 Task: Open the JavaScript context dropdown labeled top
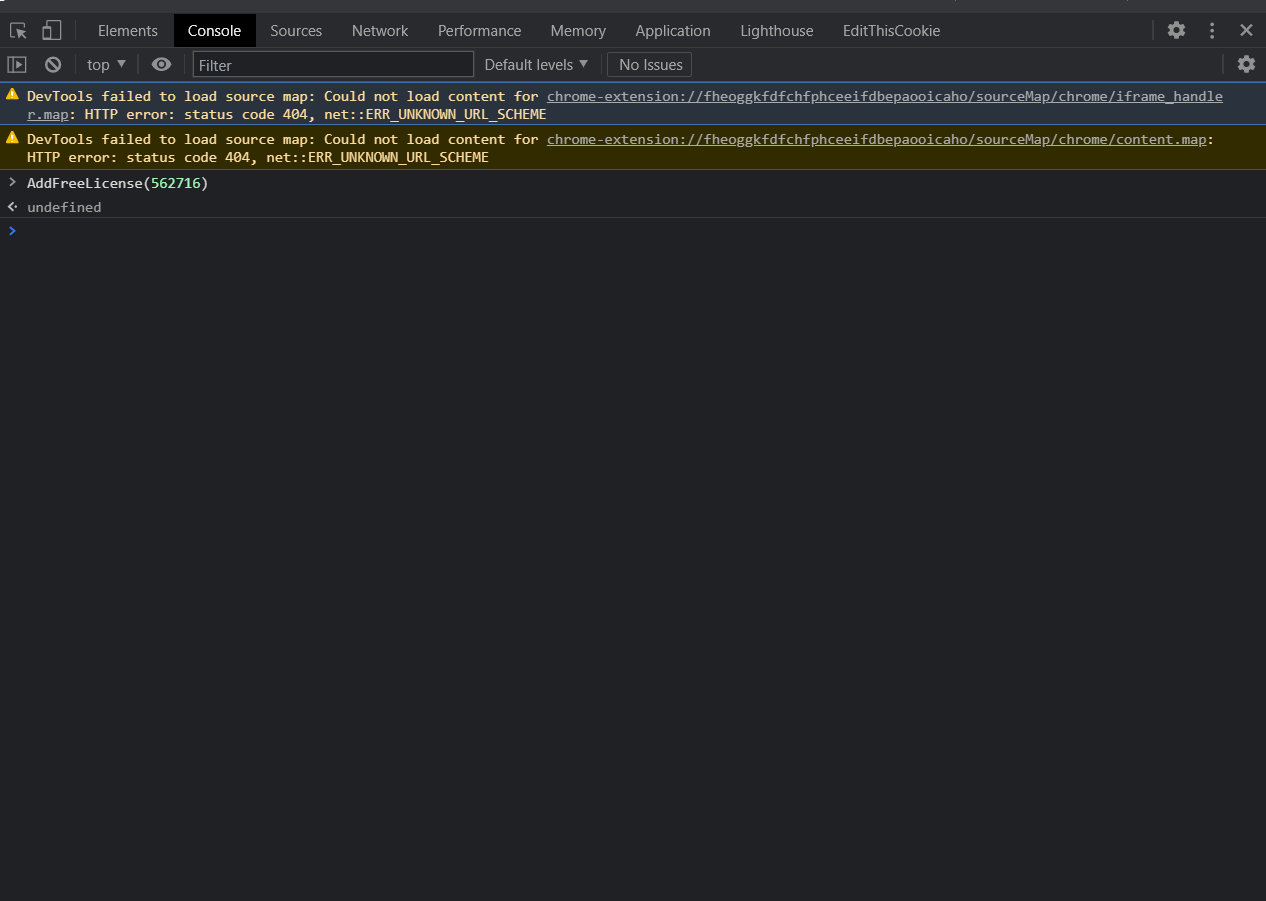point(105,64)
